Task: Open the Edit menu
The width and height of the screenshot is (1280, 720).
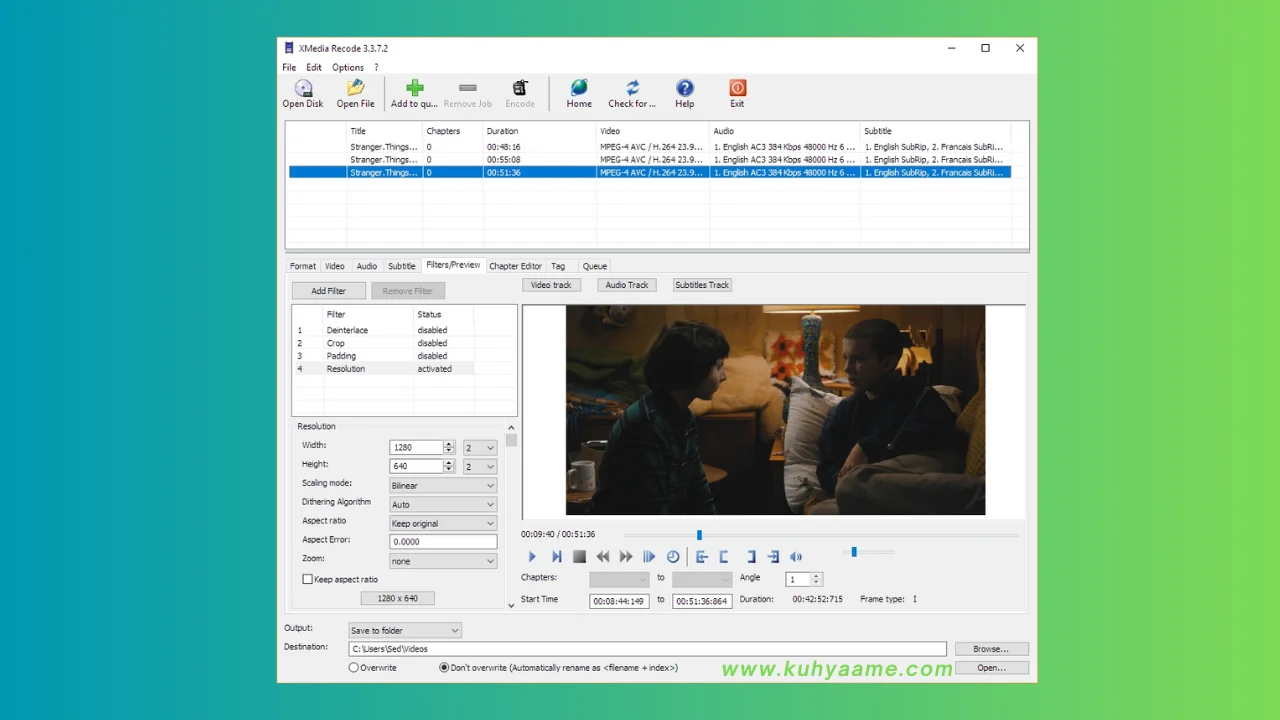Action: coord(314,67)
